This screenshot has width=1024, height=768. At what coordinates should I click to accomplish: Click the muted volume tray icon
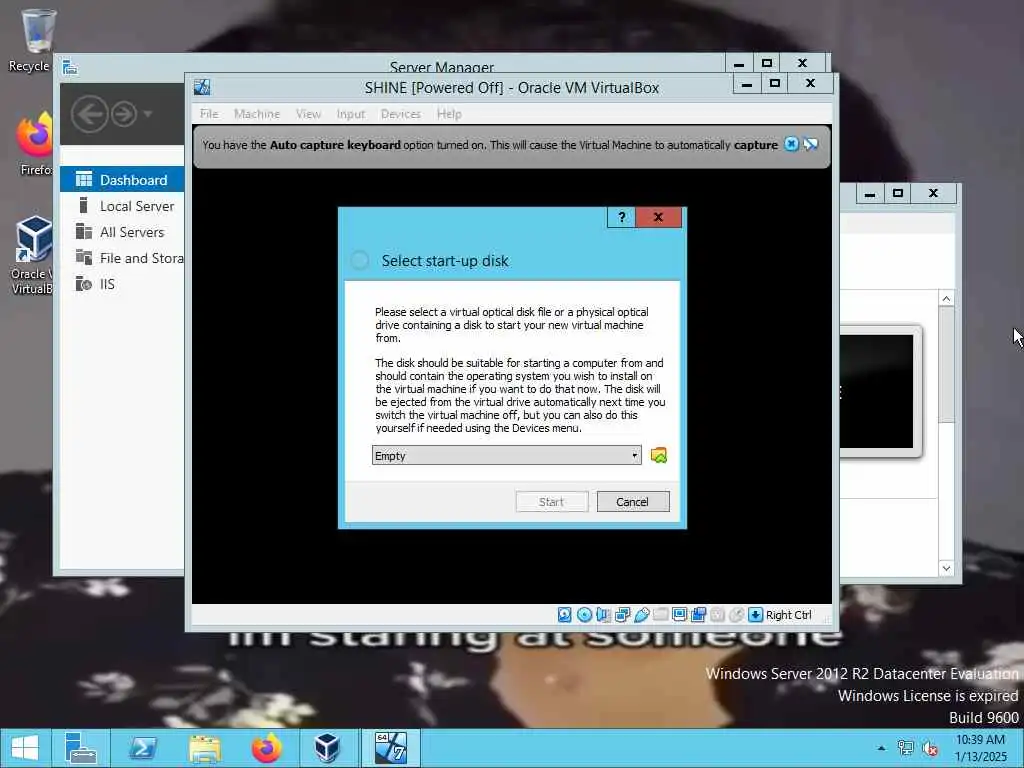929,748
